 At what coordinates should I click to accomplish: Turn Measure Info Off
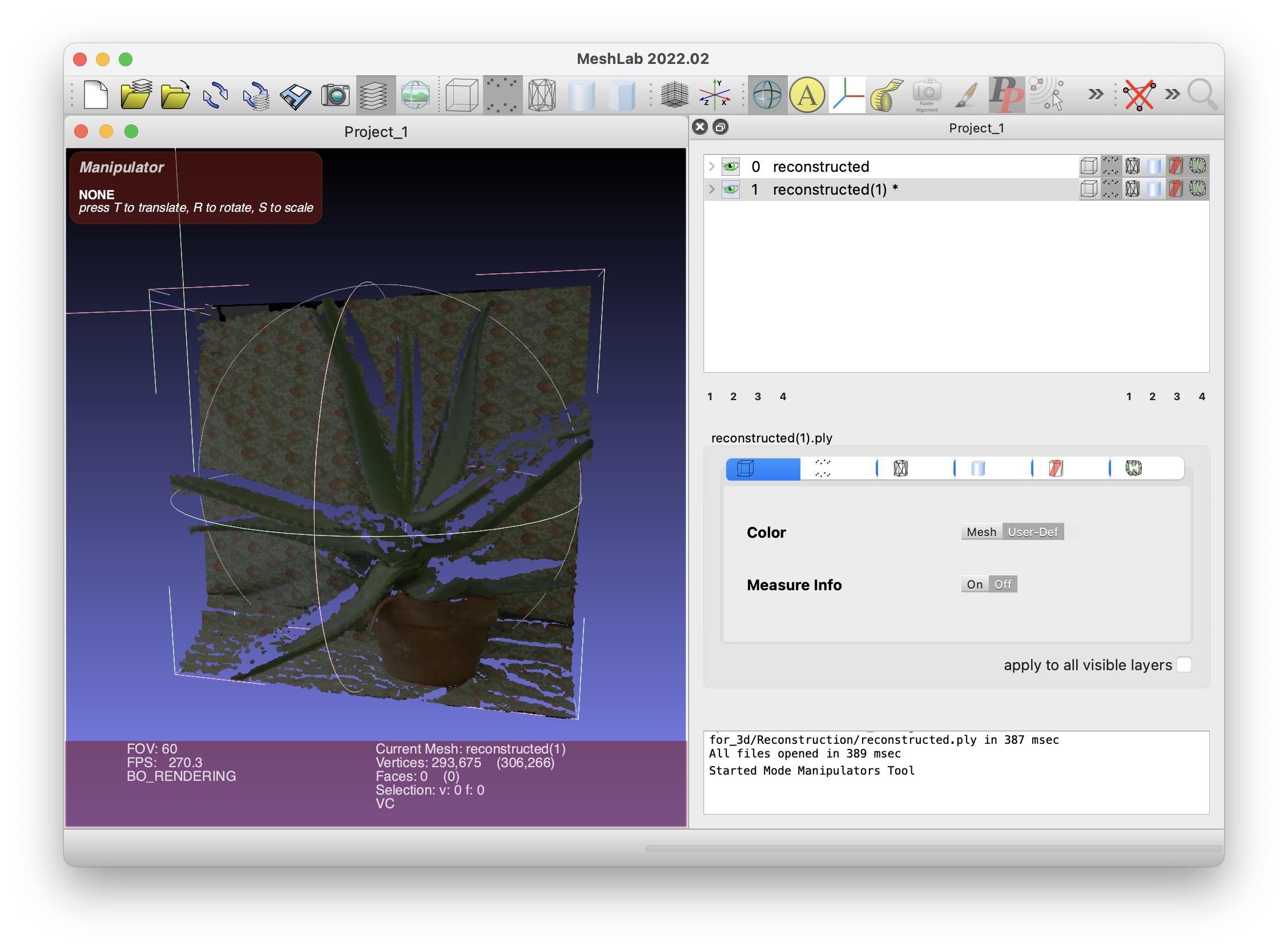click(1003, 585)
